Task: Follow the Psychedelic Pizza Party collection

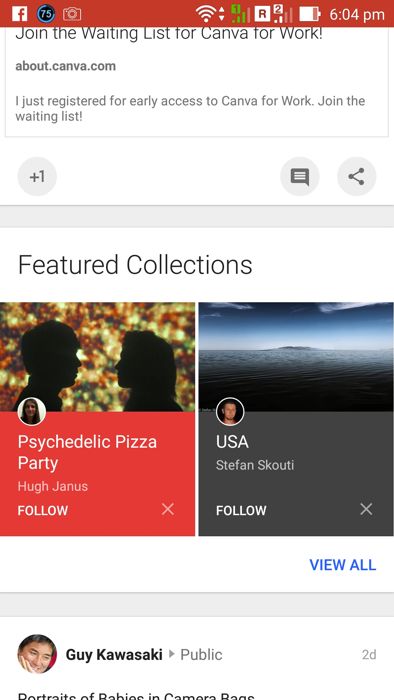Action: click(x=43, y=510)
